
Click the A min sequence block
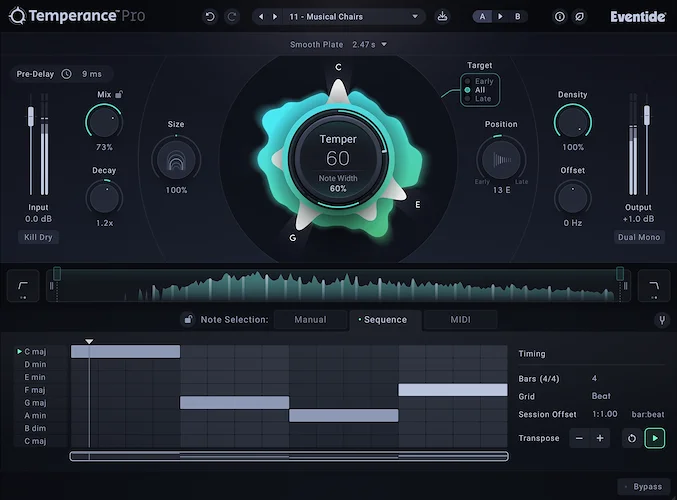click(x=344, y=415)
